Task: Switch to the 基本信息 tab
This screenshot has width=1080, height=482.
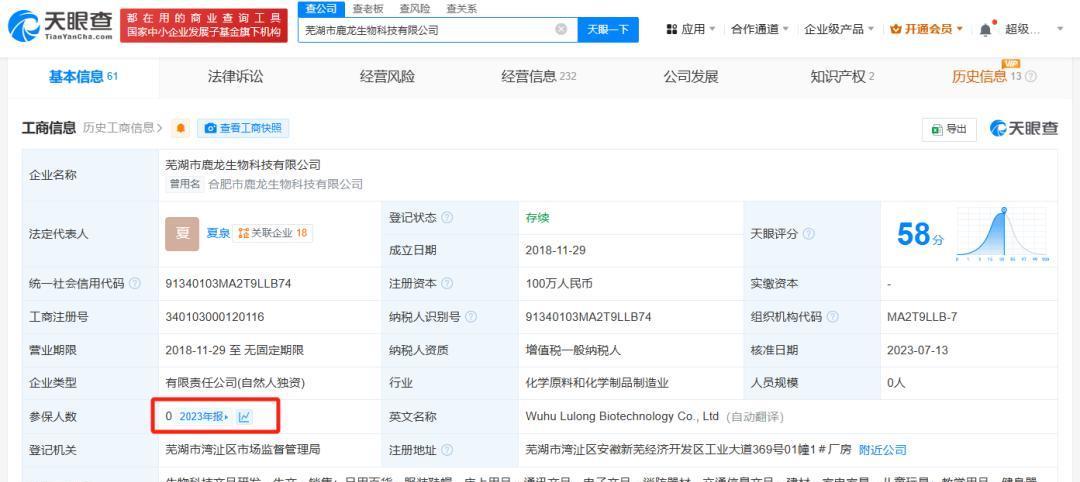Action: tap(83, 77)
